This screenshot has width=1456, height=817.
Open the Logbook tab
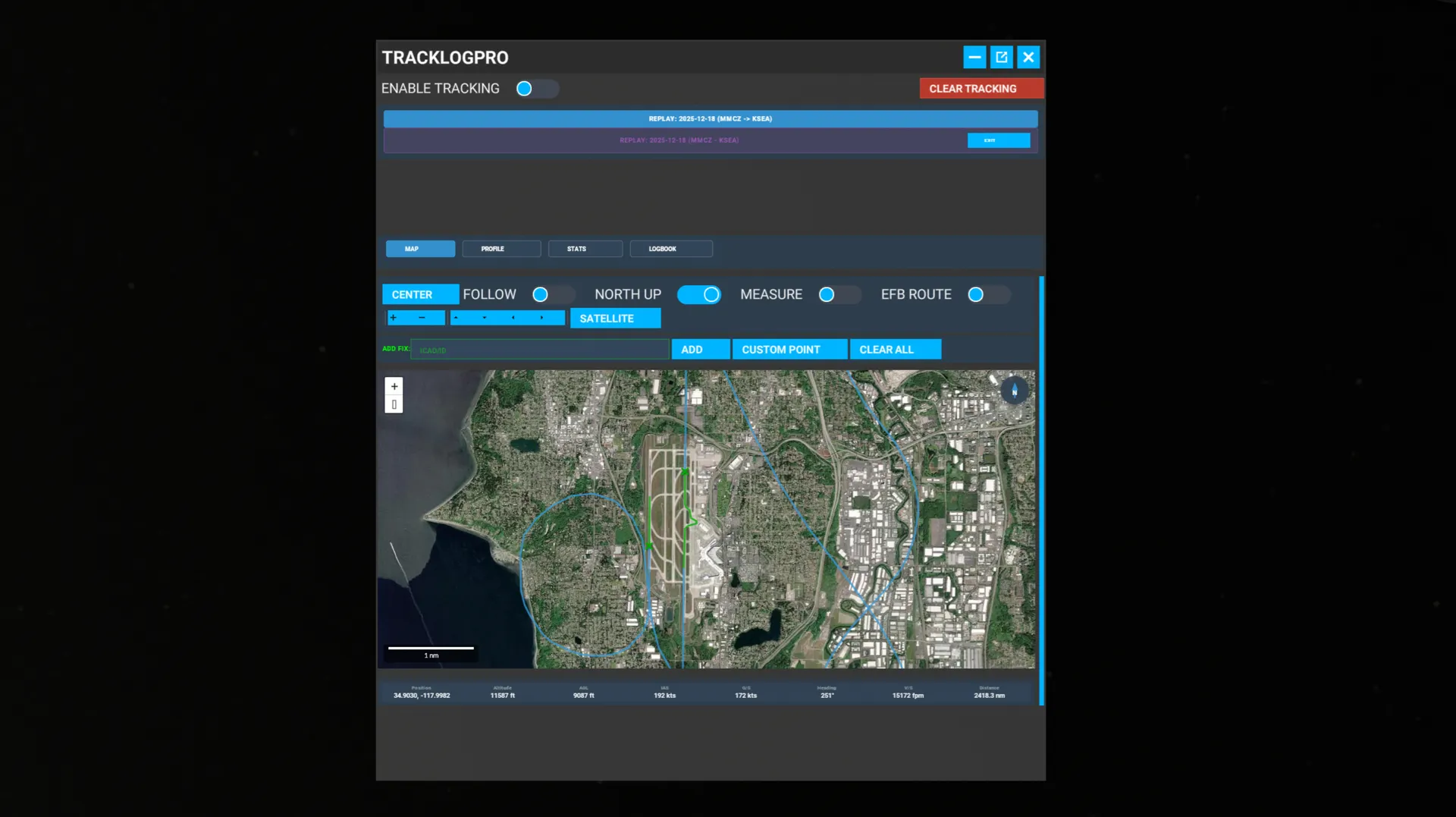point(670,249)
